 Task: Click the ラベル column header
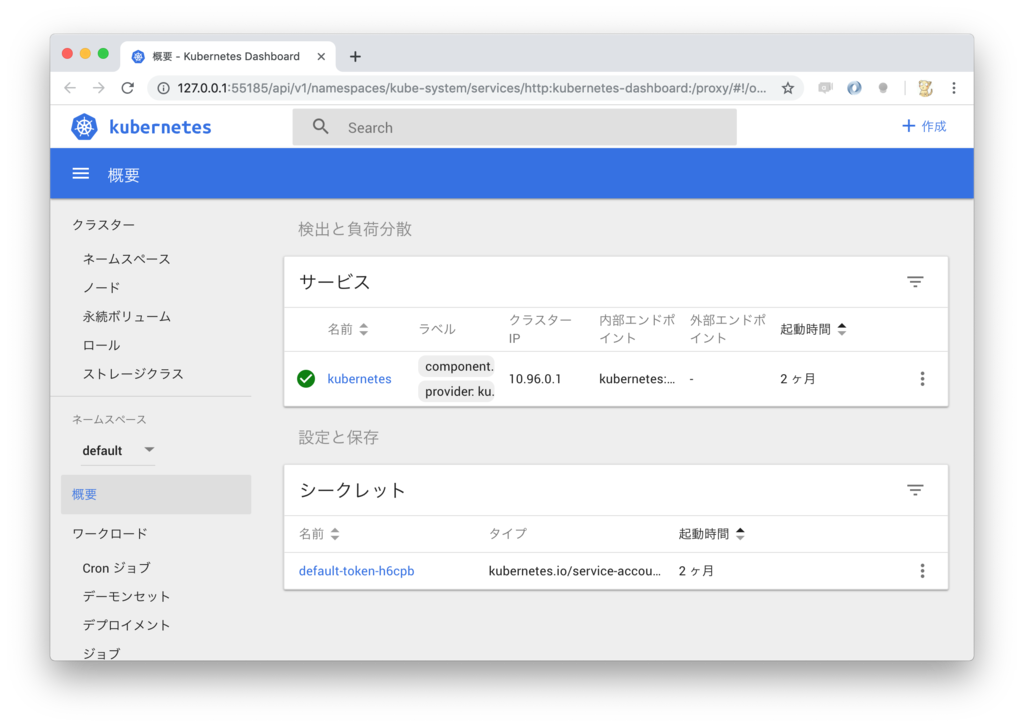point(437,329)
